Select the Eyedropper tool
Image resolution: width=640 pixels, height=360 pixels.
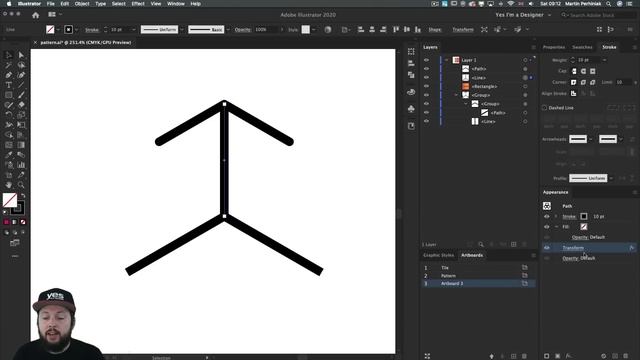[9, 155]
